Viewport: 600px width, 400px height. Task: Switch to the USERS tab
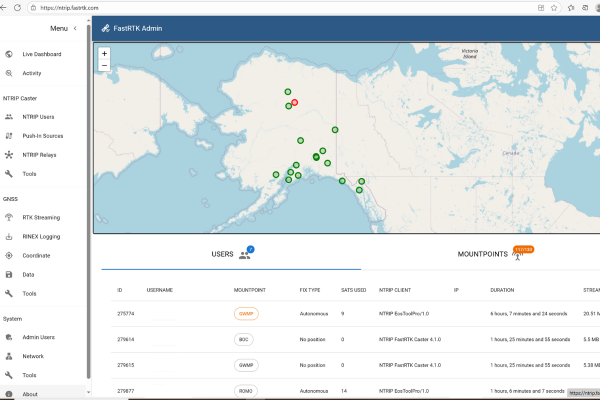tap(231, 254)
